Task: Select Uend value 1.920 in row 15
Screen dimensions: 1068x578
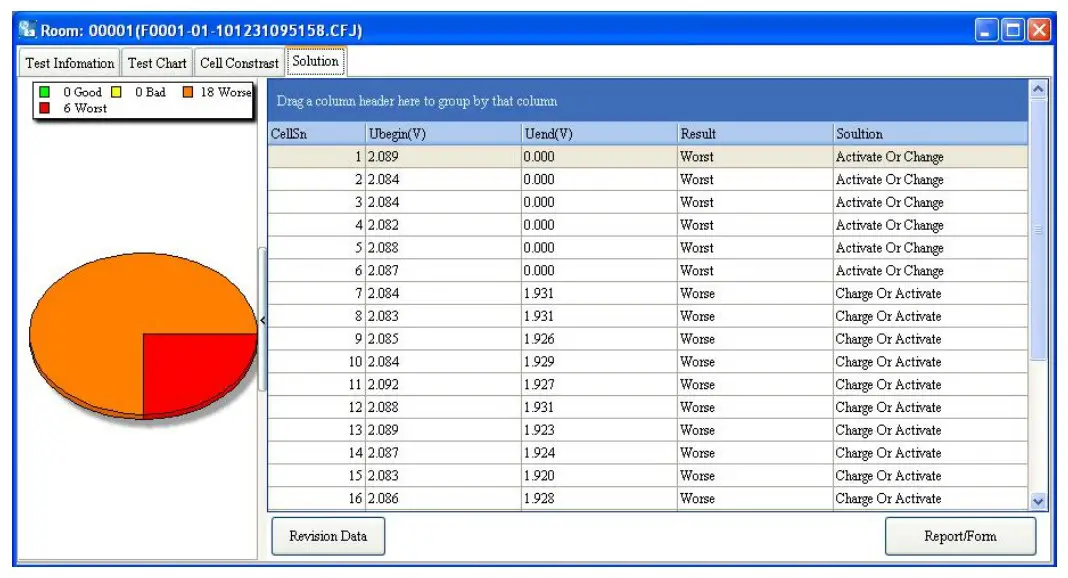Action: coord(599,476)
